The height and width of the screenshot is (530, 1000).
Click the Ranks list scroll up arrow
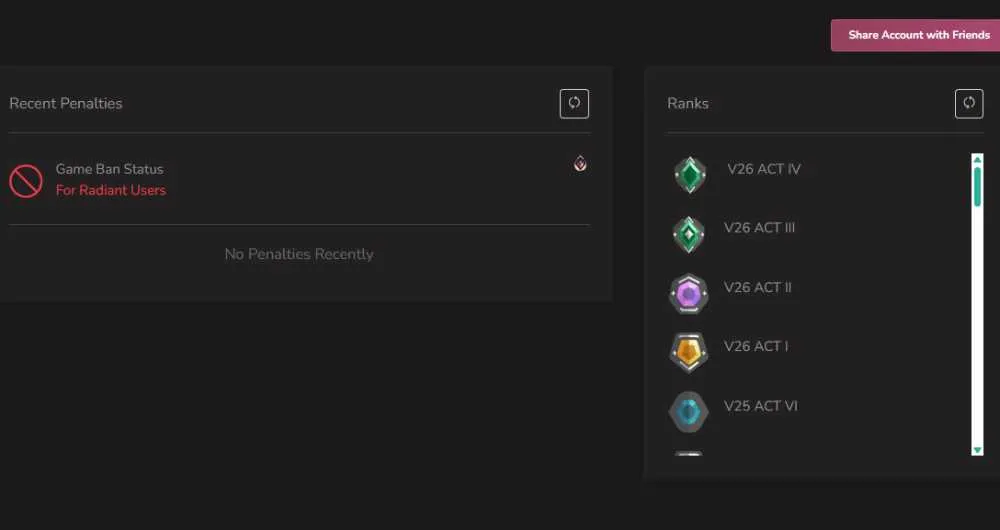pyautogui.click(x=977, y=159)
